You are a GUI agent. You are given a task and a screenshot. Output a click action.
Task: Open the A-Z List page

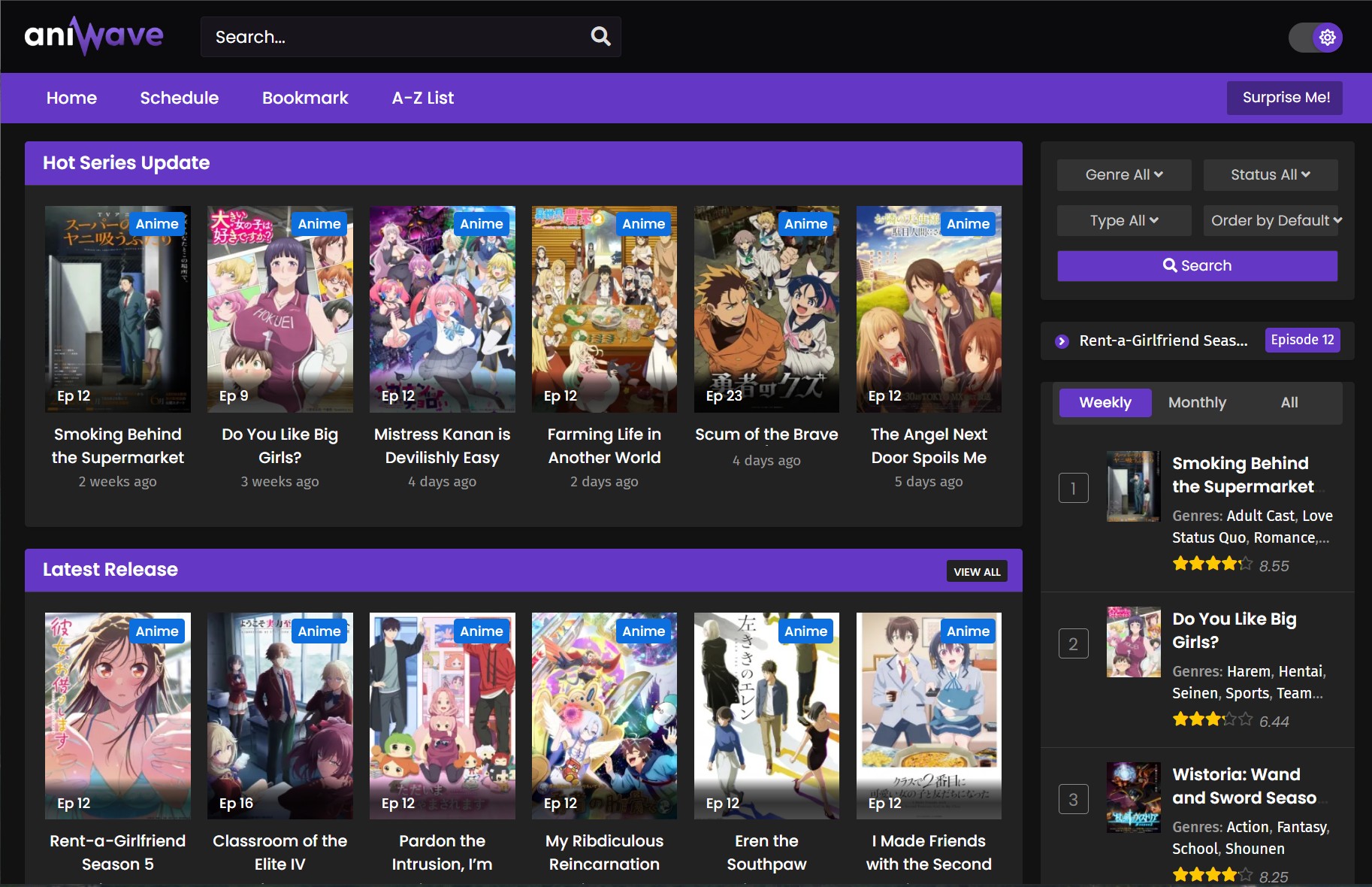[x=423, y=98]
